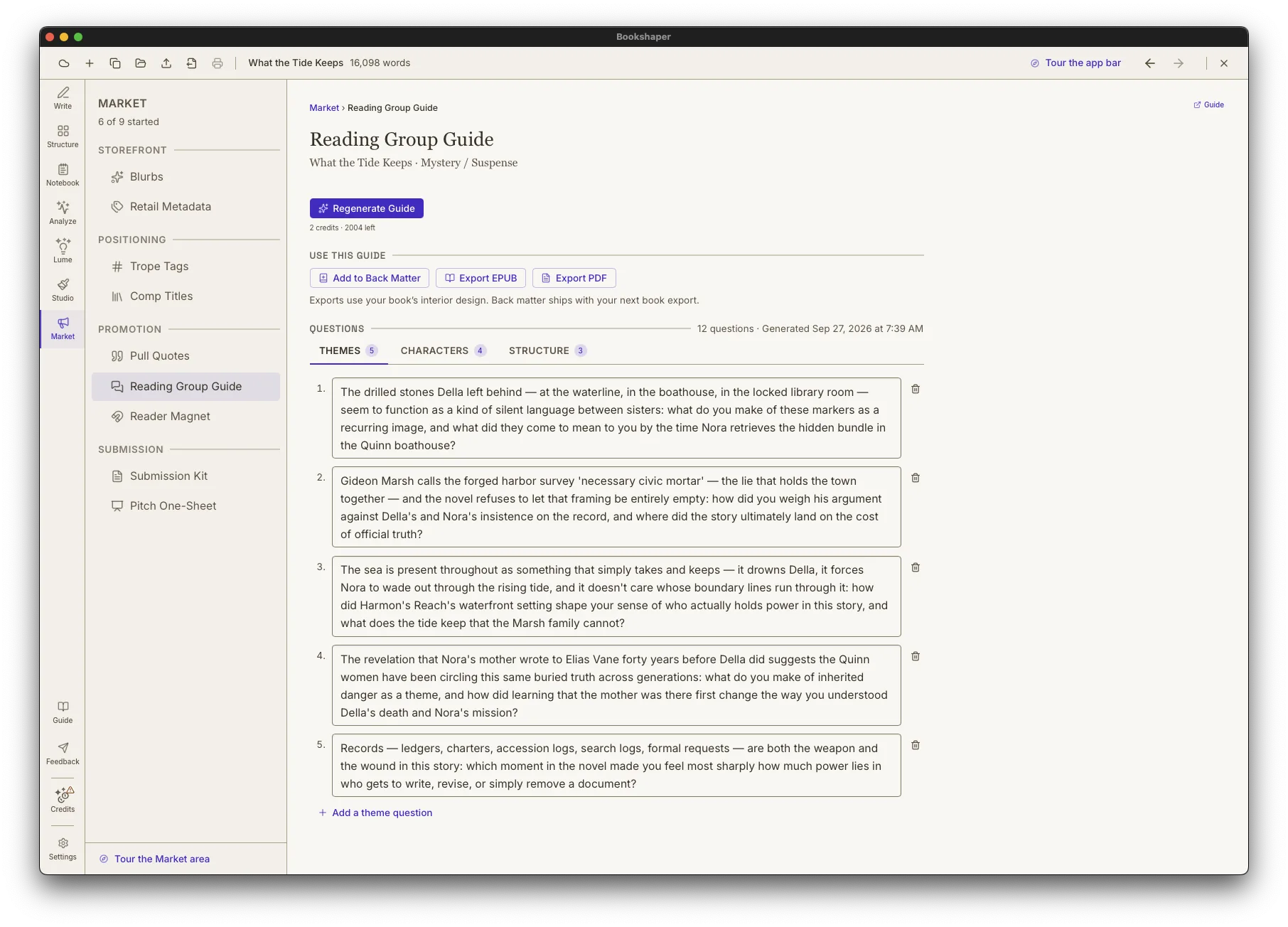Open the Guide book icon in sidebar
The width and height of the screenshot is (1288, 927).
(63, 712)
